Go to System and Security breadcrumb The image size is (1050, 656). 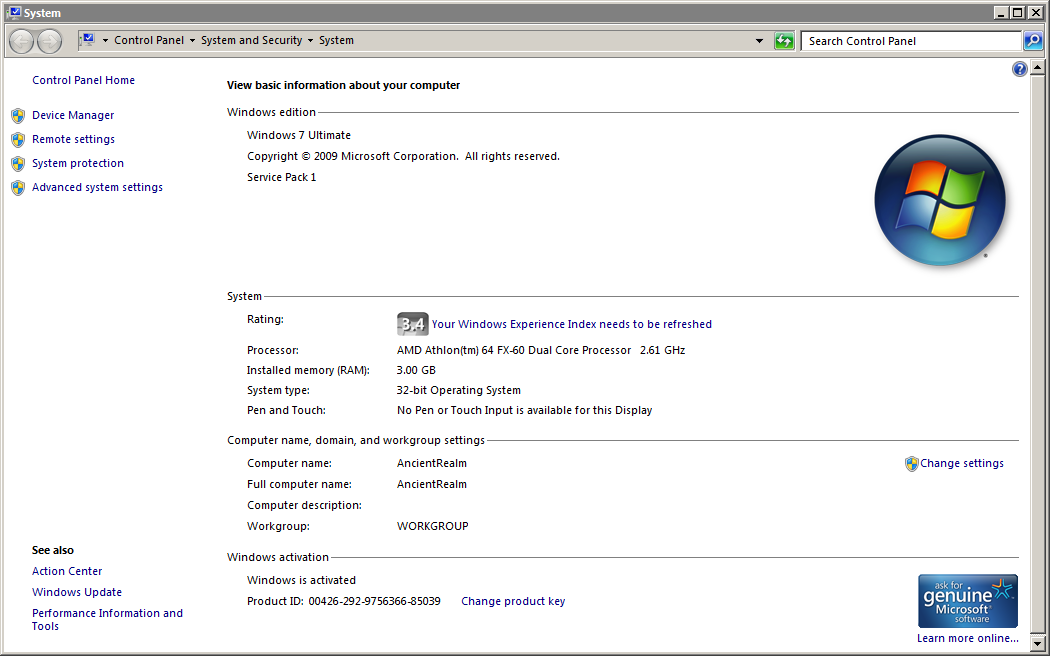tap(252, 40)
